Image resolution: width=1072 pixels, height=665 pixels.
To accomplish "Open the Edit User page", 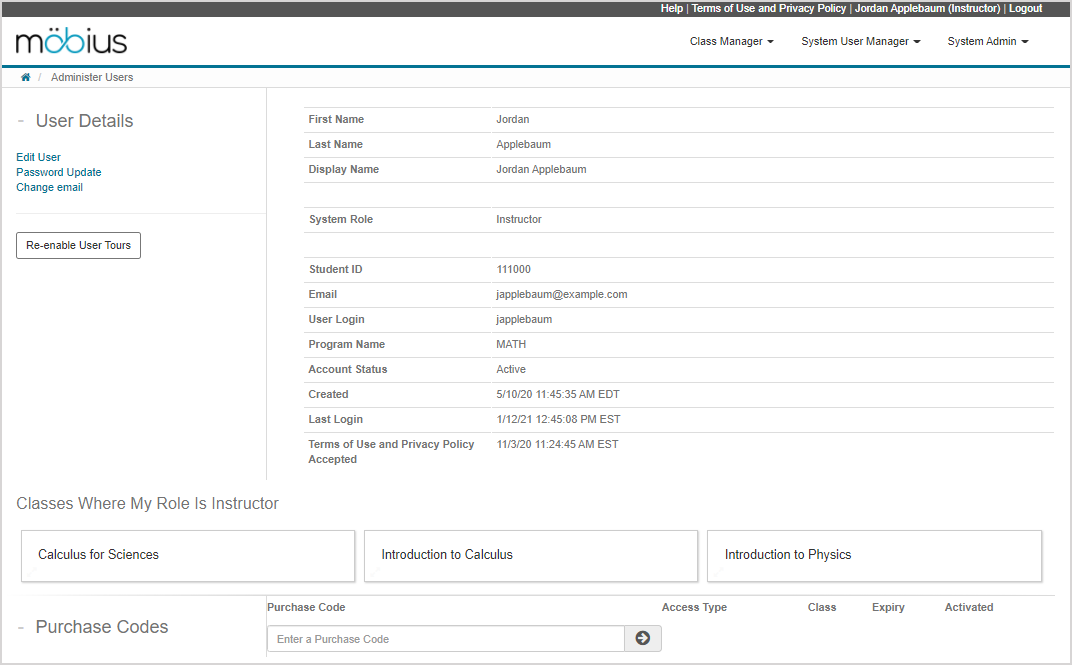I will [x=38, y=157].
